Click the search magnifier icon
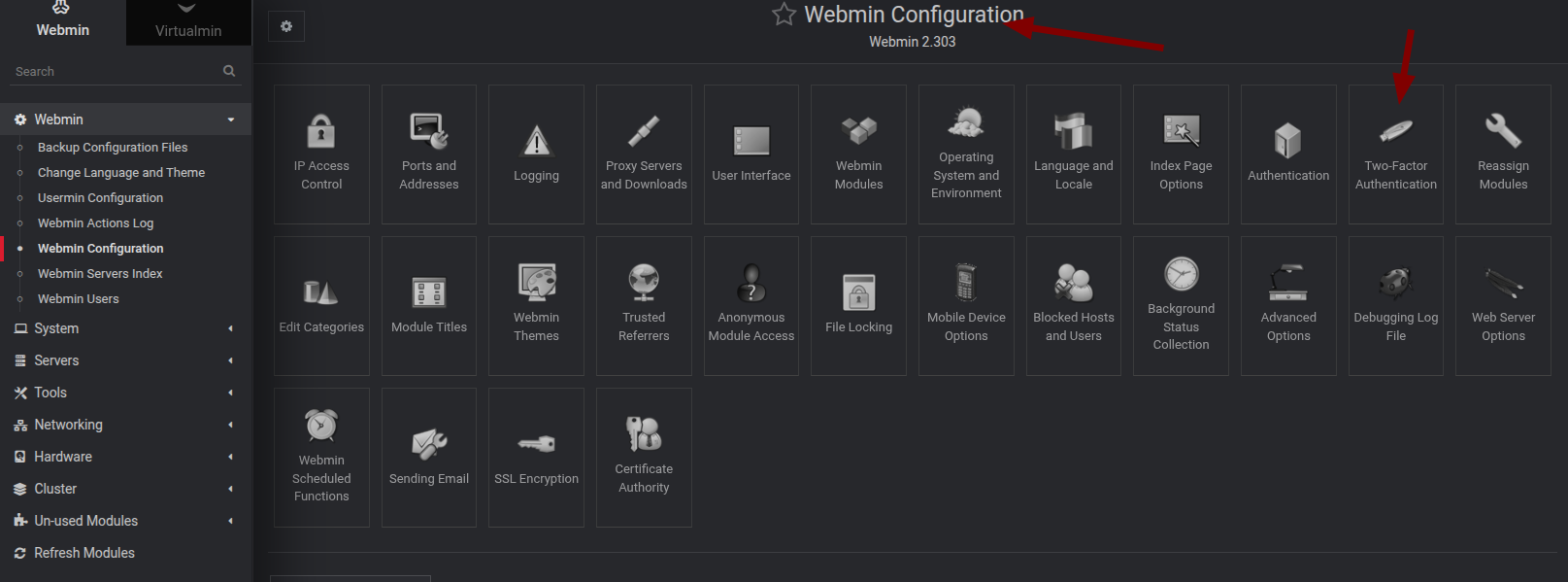1568x582 pixels. 229,71
